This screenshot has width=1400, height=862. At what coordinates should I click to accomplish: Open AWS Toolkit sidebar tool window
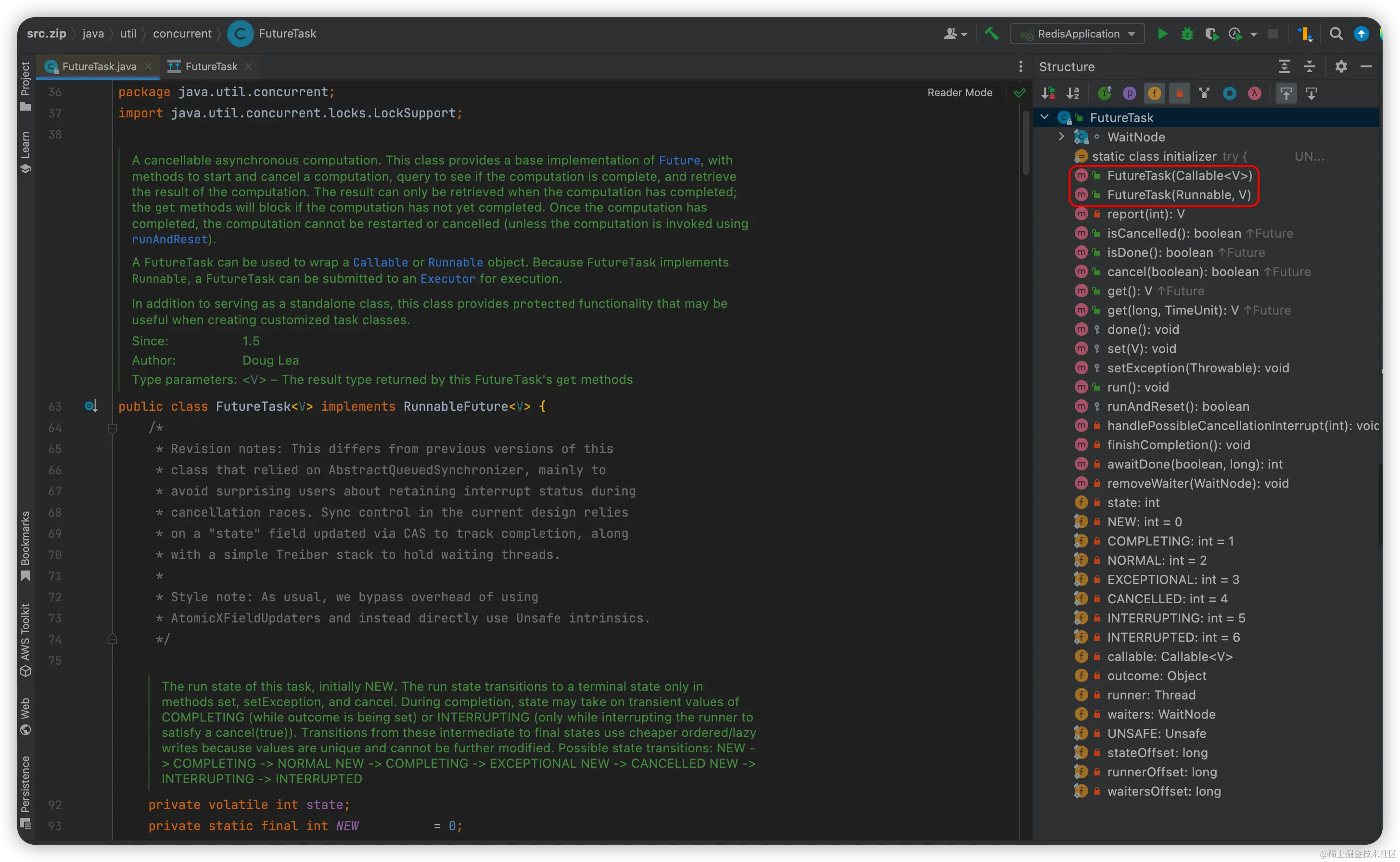tap(25, 640)
